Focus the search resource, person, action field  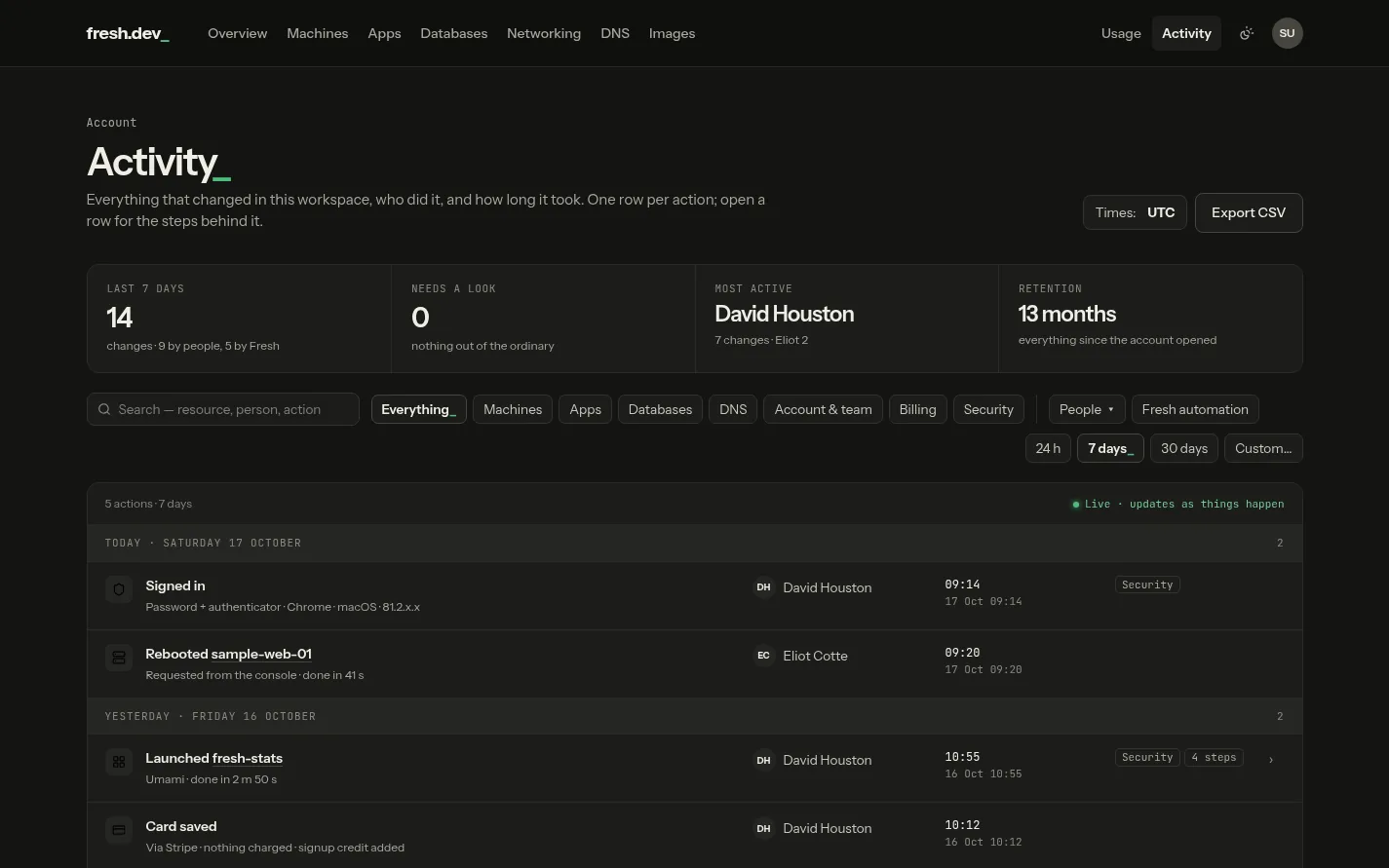(223, 409)
